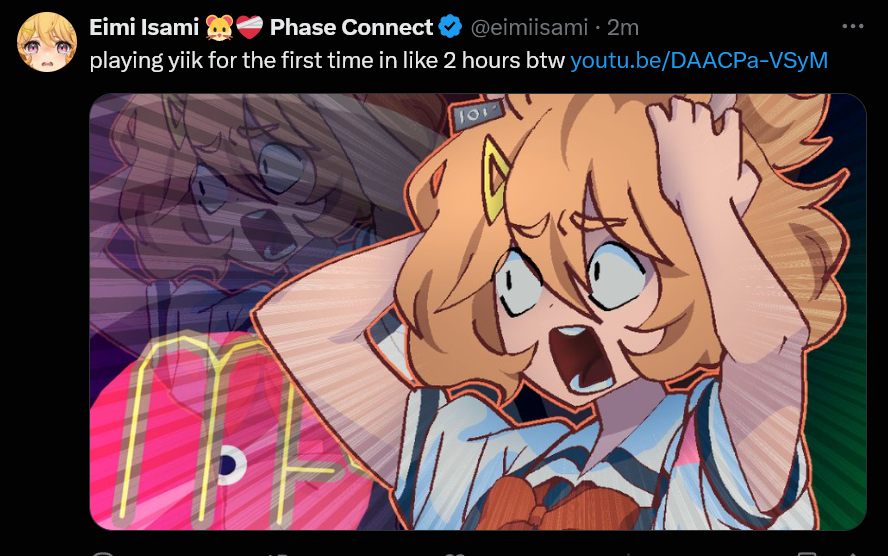
Task: Click the bandaged heart emoji
Action: click(x=249, y=27)
